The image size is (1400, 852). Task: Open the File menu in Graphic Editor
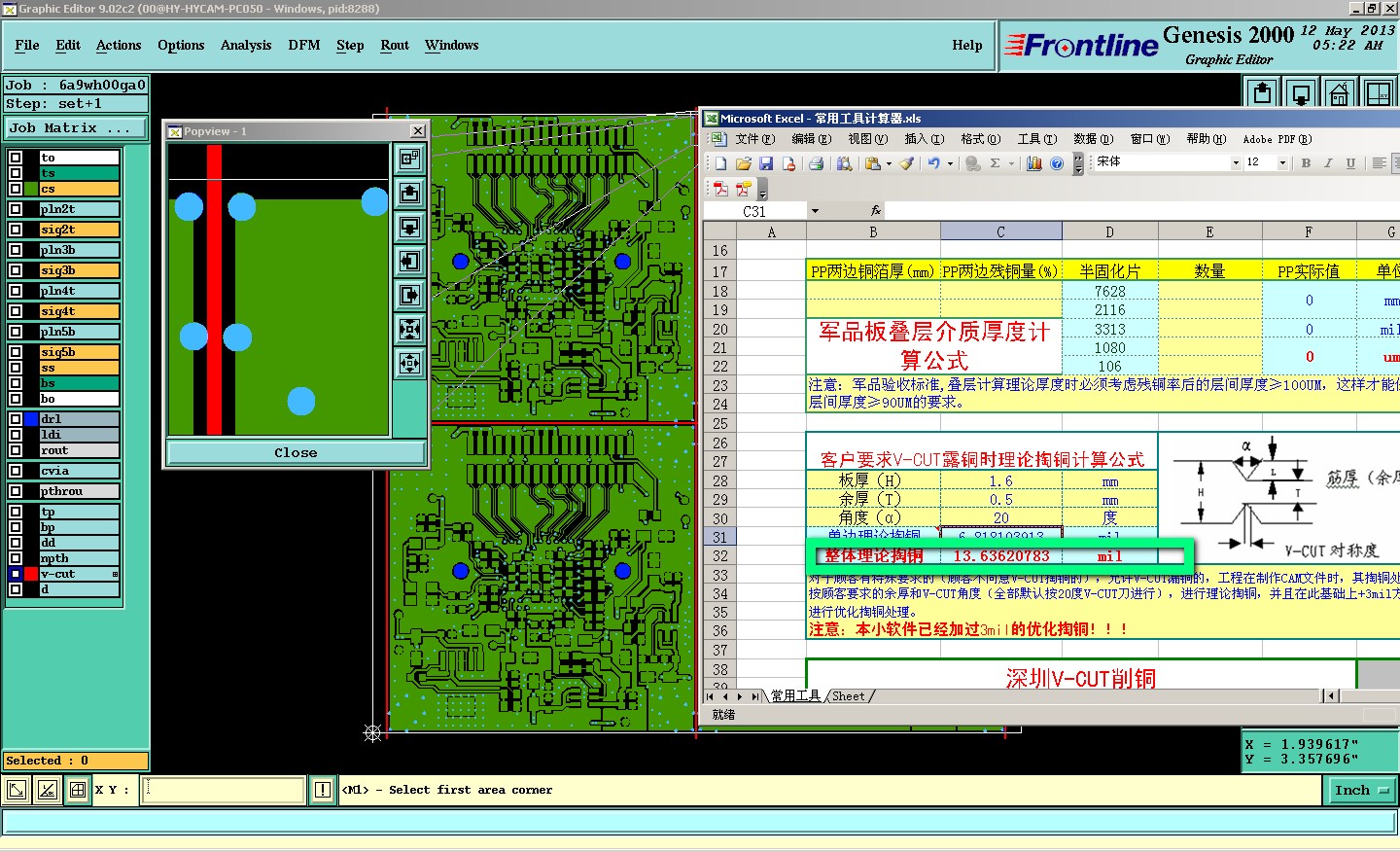click(27, 45)
